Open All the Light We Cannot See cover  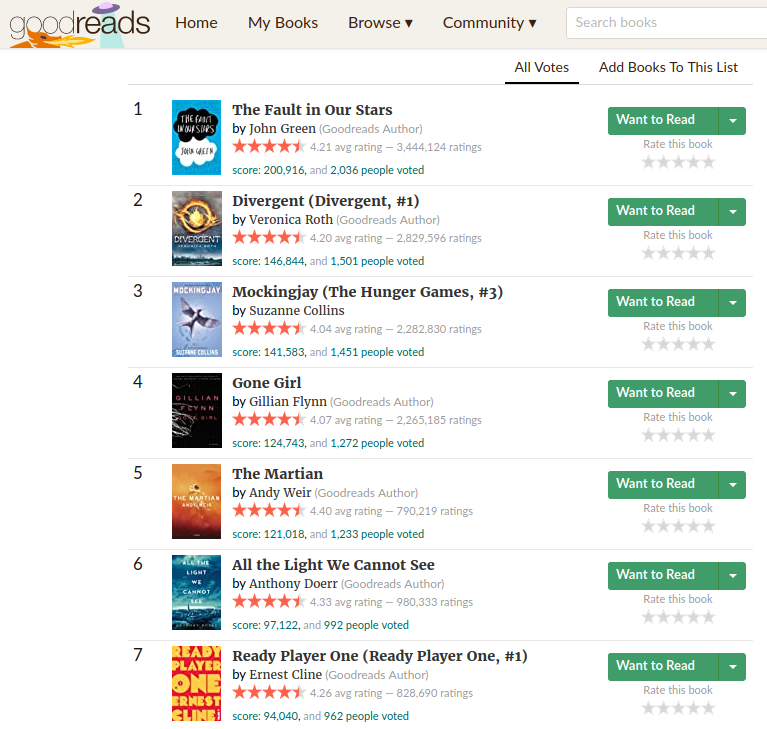(196, 592)
